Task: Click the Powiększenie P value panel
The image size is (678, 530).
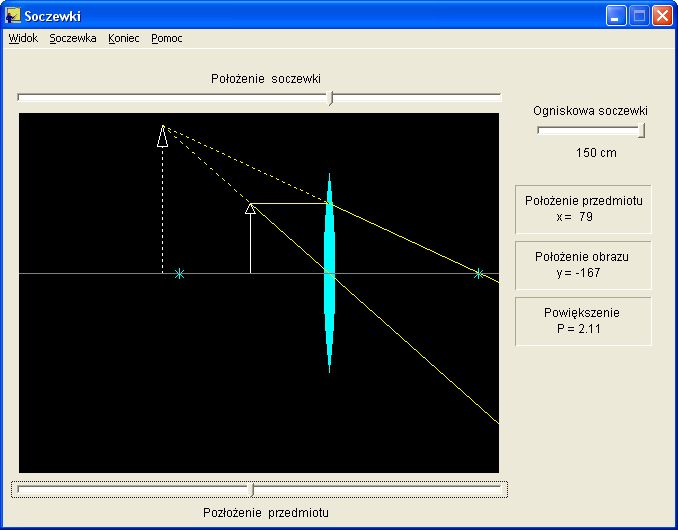Action: coord(583,320)
